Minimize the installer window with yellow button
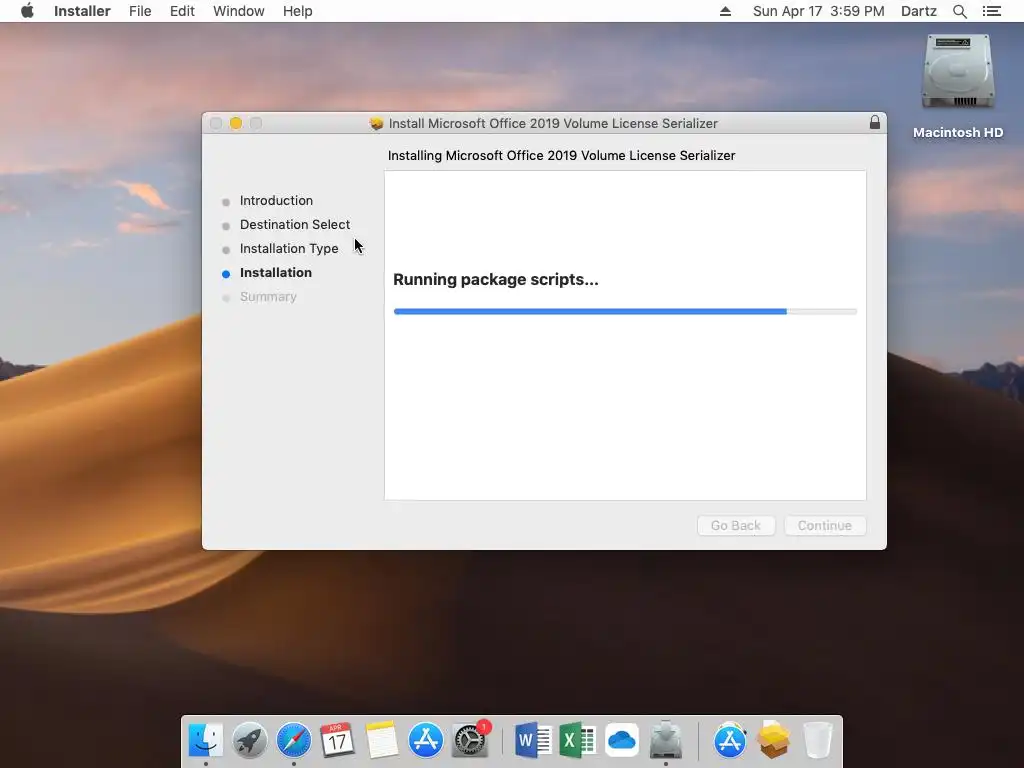1024x768 pixels. pyautogui.click(x=236, y=123)
